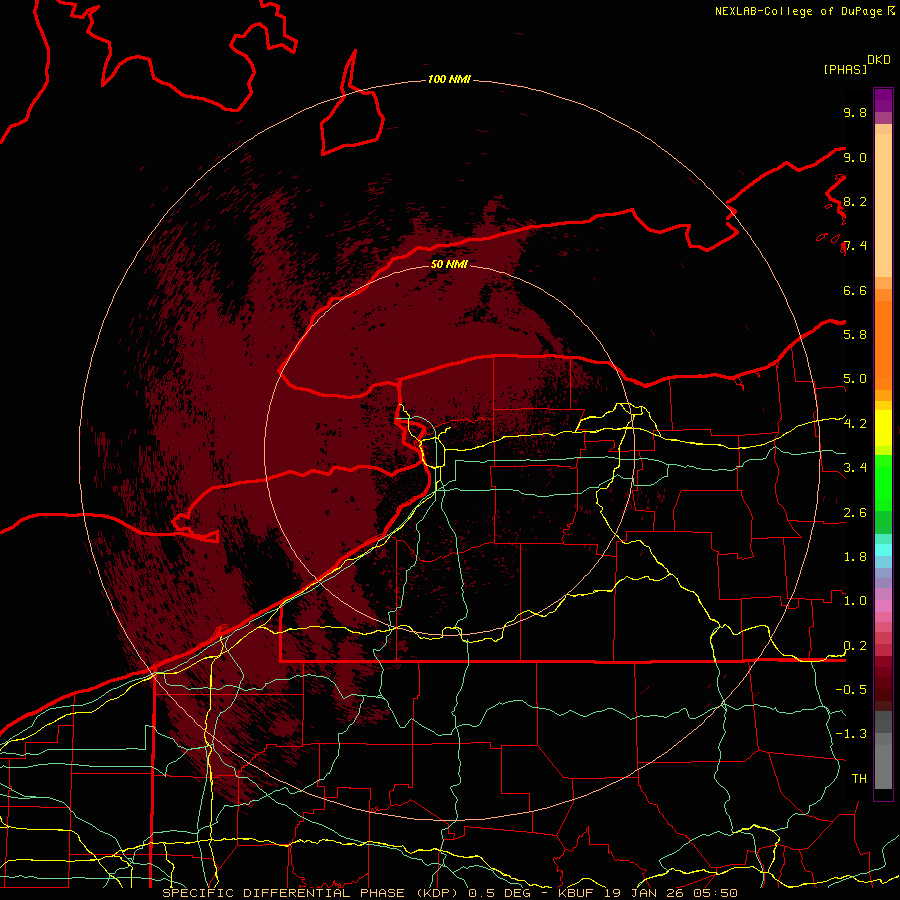Click the 0.5 DEG elevation label in footer

pyautogui.click(x=501, y=893)
